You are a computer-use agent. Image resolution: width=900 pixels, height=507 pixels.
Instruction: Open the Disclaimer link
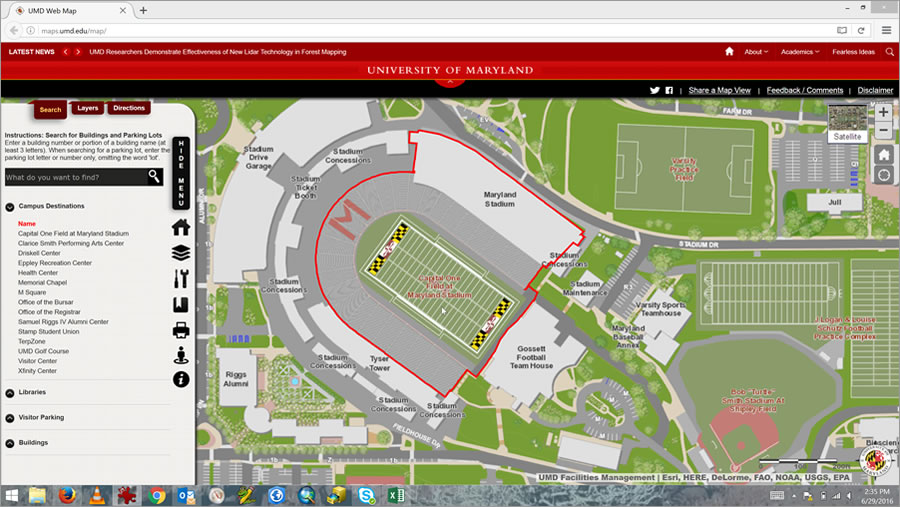[875, 90]
